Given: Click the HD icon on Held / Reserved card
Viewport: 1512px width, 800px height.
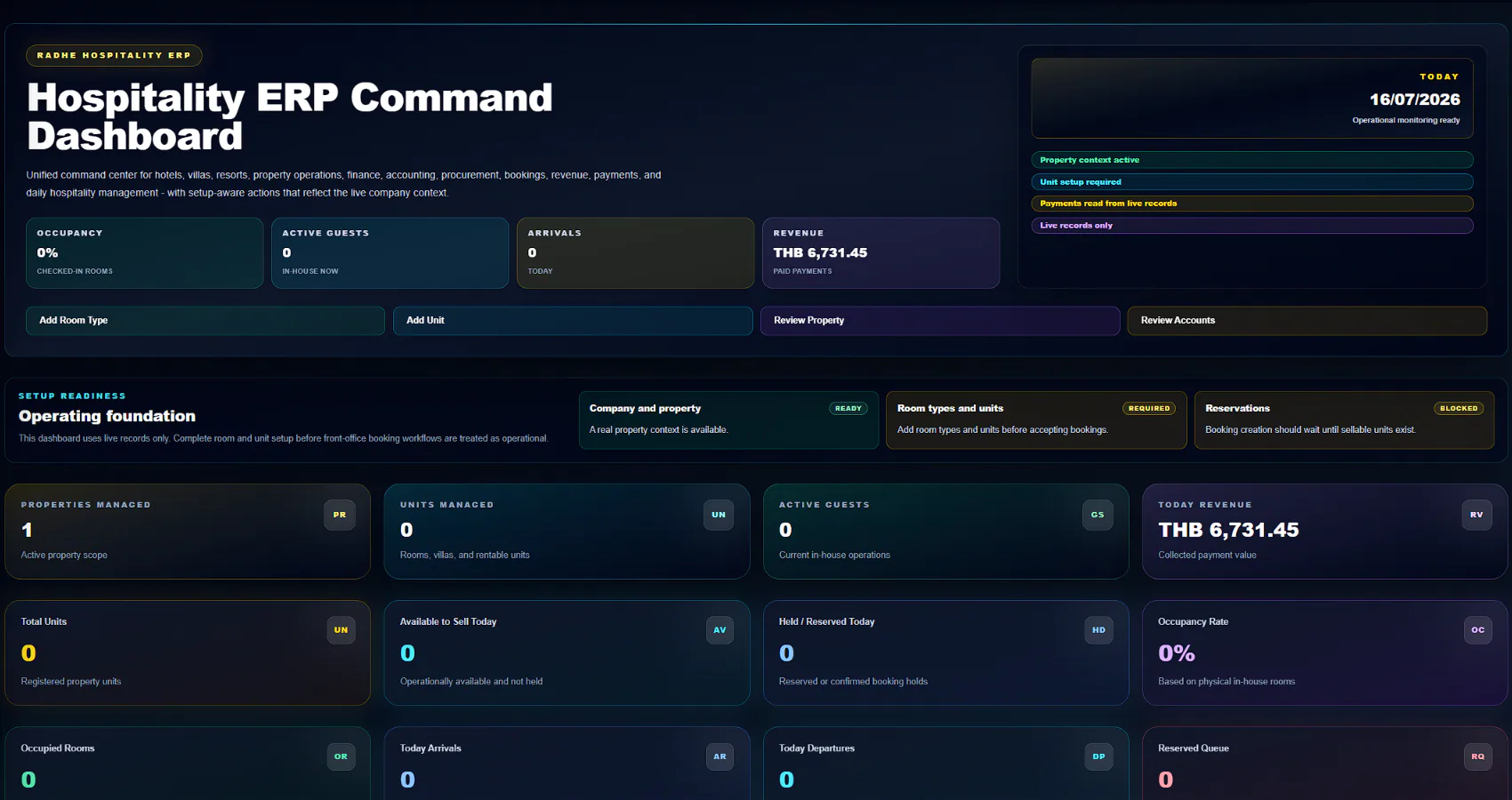Looking at the screenshot, I should 1098,630.
